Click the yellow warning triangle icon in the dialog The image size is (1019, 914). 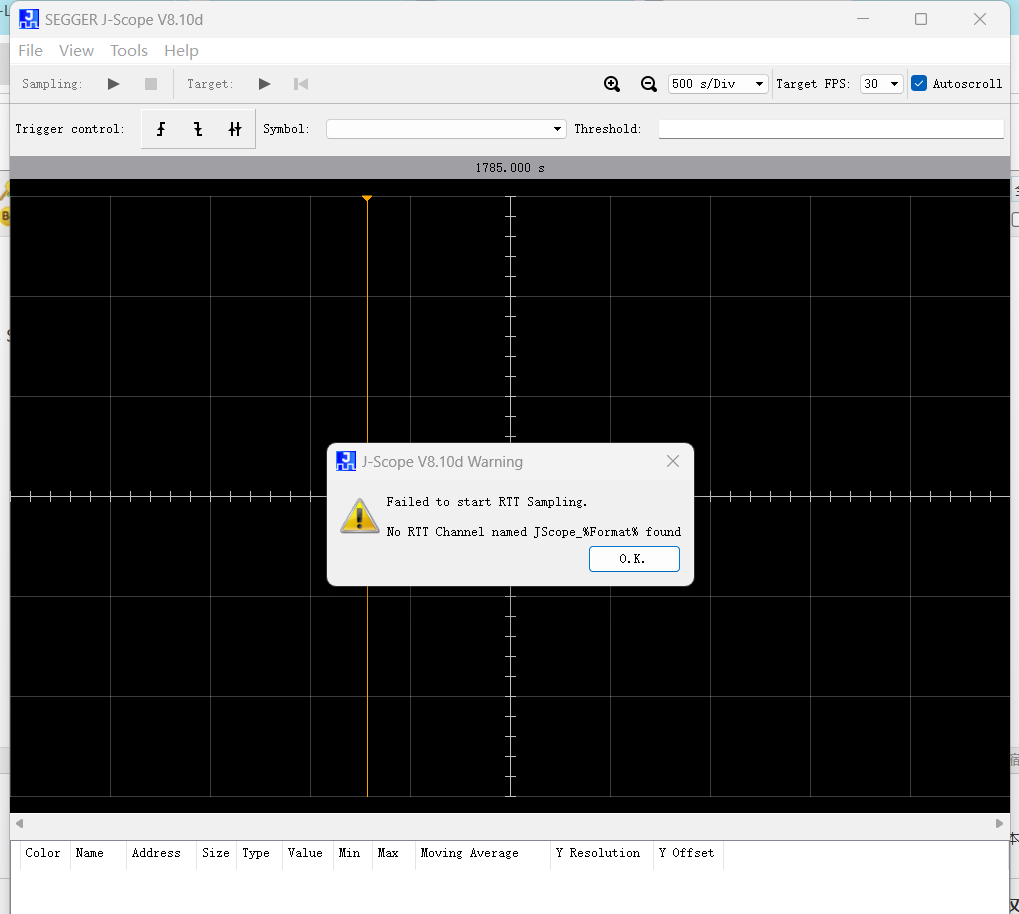pyautogui.click(x=359, y=516)
